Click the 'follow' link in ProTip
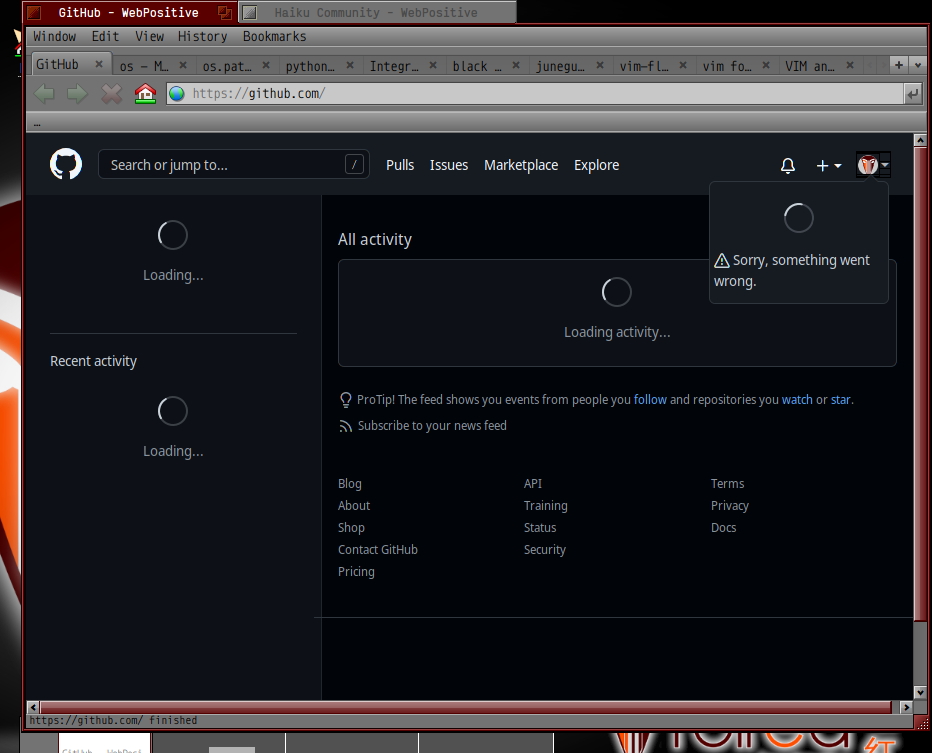This screenshot has height=753, width=932. coord(650,399)
